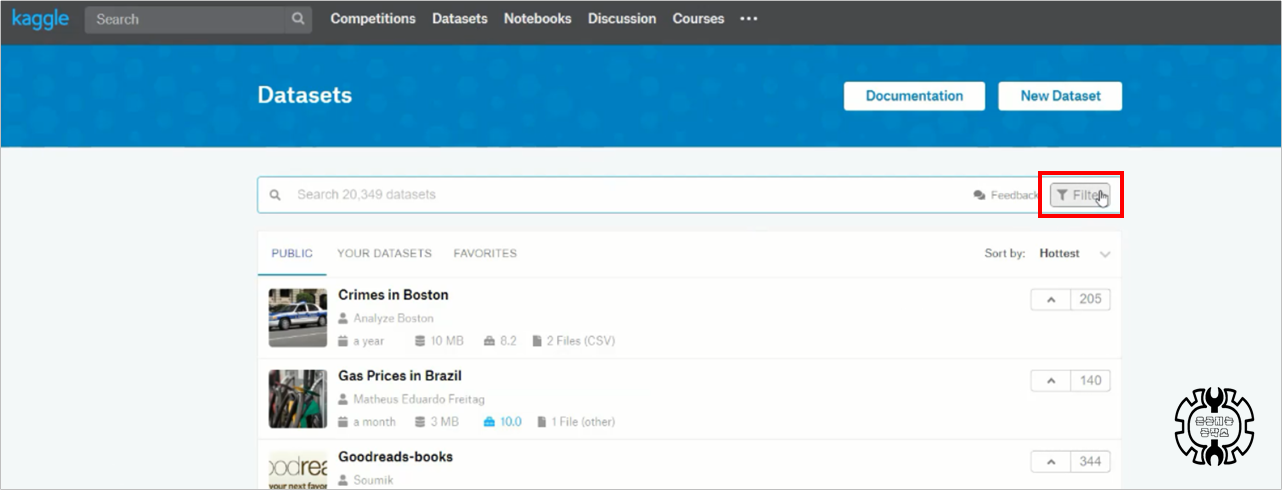Image resolution: width=1282 pixels, height=490 pixels.
Task: Click the 10.0 usability score
Action: click(510, 422)
